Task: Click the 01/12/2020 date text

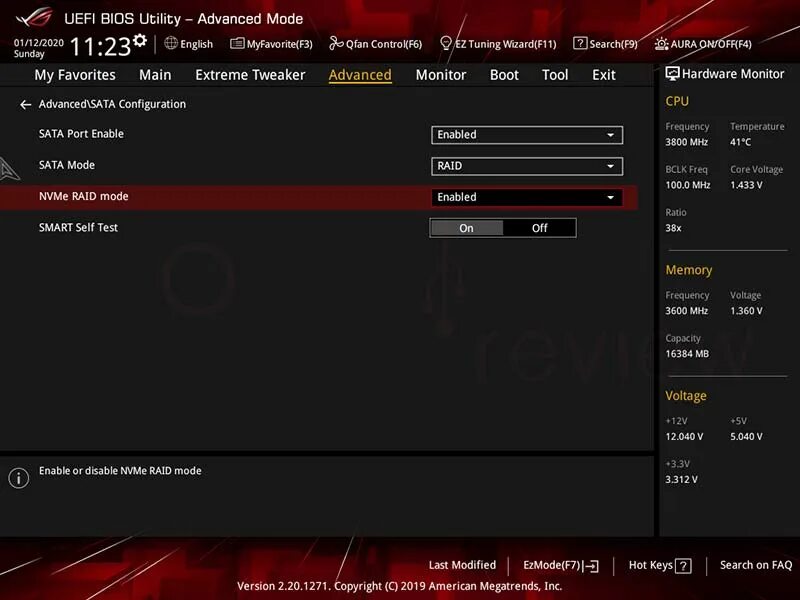Action: coord(39,43)
